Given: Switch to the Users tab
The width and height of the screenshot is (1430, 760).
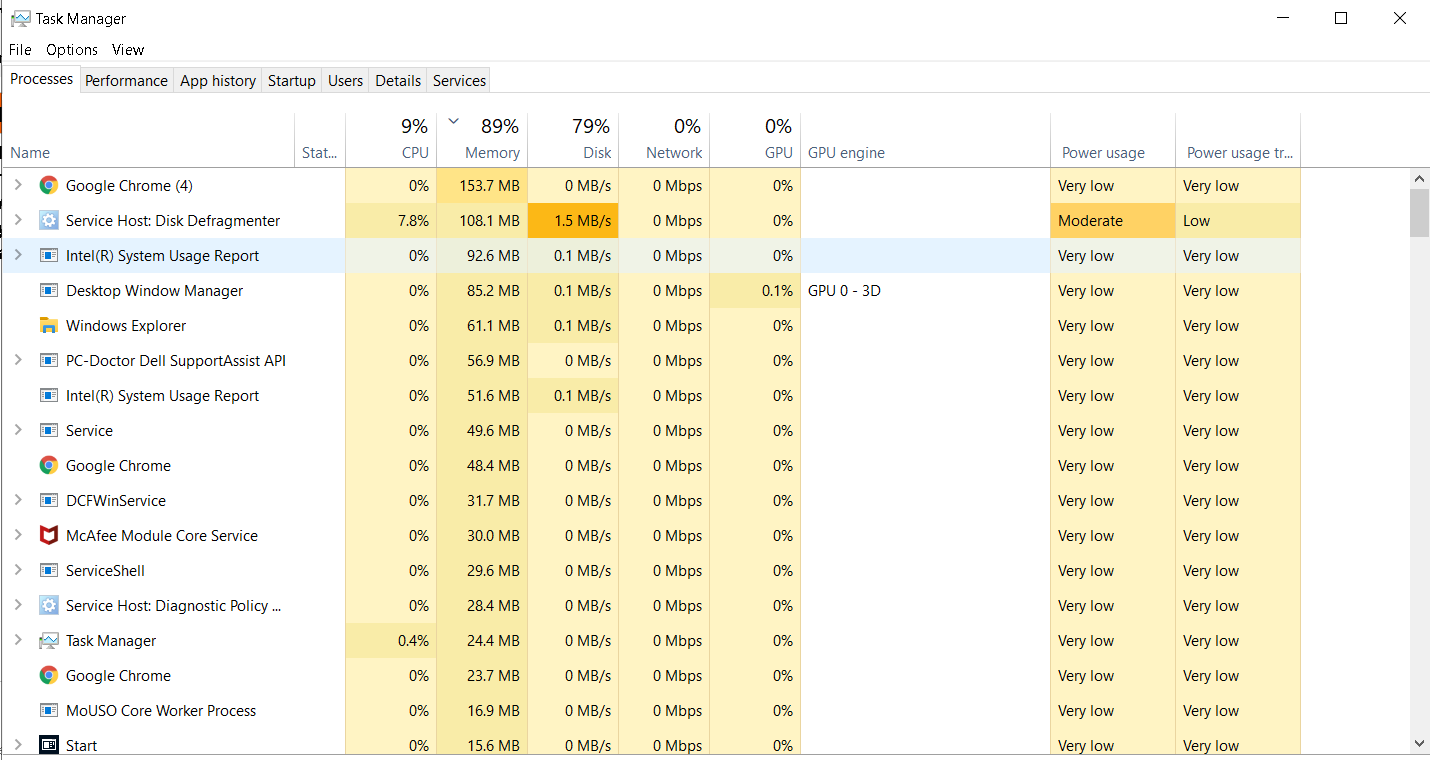Looking at the screenshot, I should click(345, 81).
